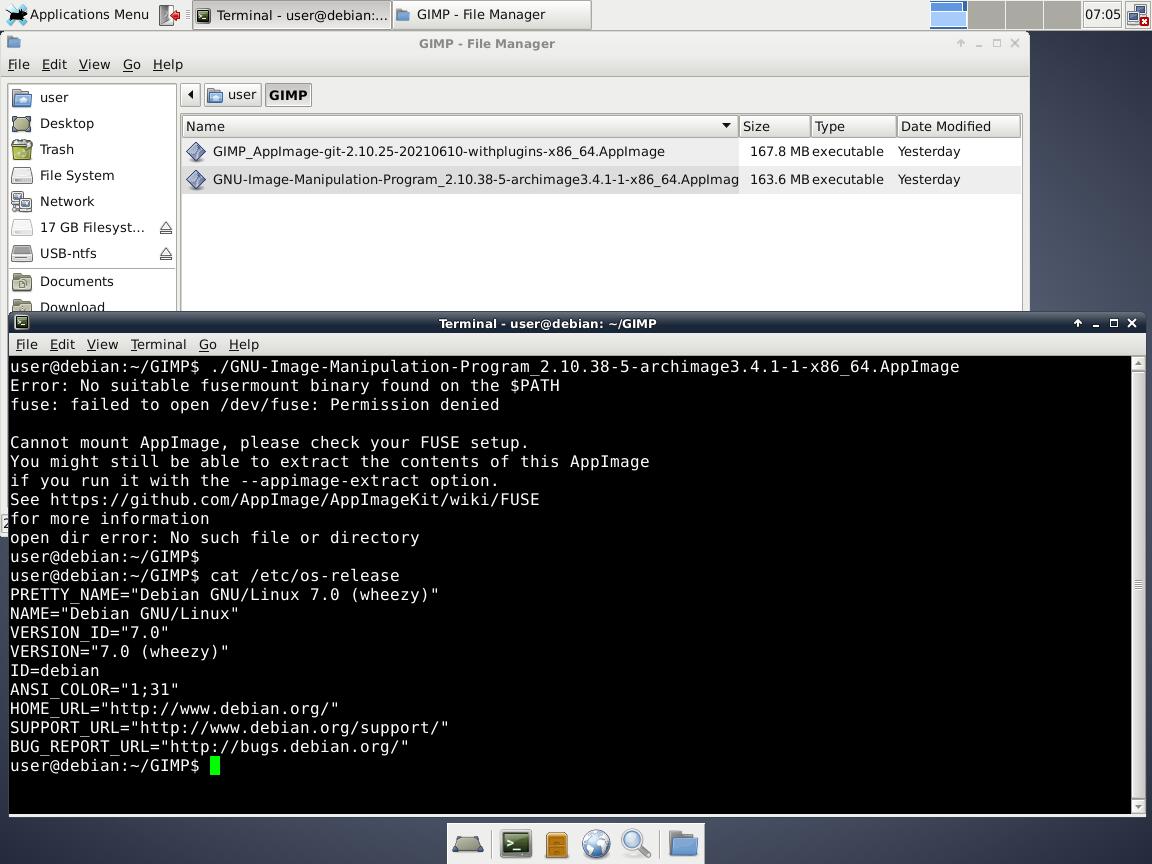Click terminal scrollbar down arrow
1152x864 pixels.
coord(1138,807)
